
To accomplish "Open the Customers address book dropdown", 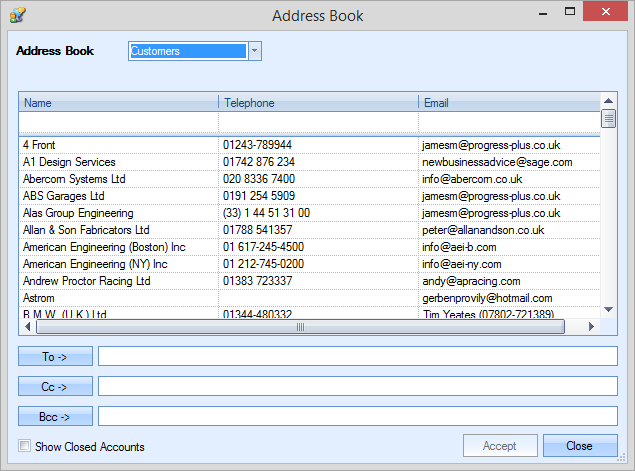I will click(x=254, y=51).
